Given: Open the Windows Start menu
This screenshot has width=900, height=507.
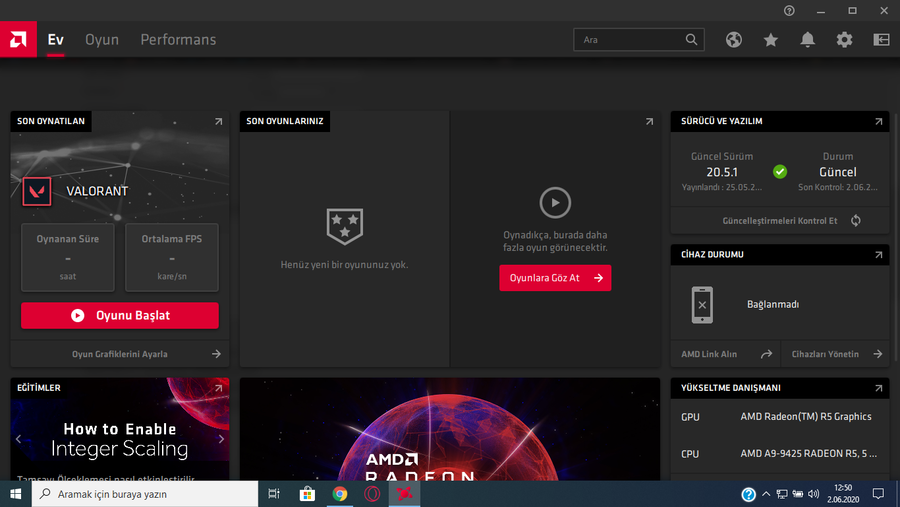Looking at the screenshot, I should pyautogui.click(x=15, y=494).
